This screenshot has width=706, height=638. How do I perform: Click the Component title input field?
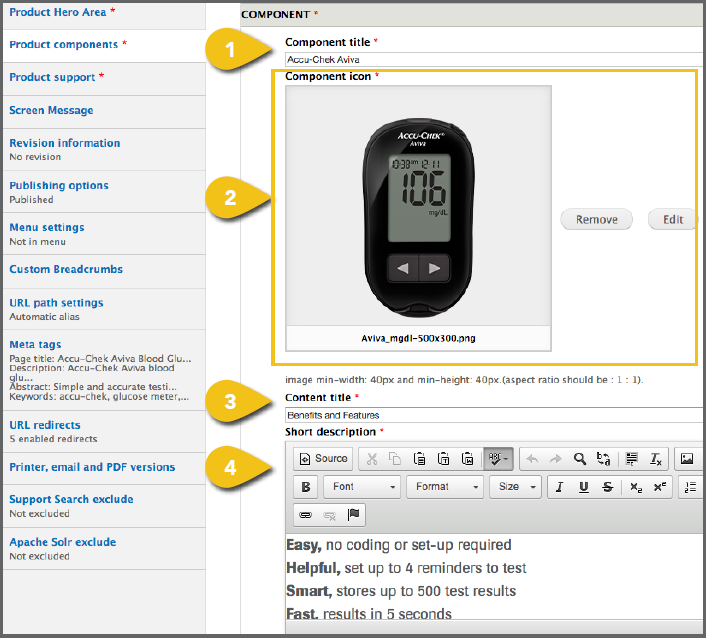(x=494, y=59)
